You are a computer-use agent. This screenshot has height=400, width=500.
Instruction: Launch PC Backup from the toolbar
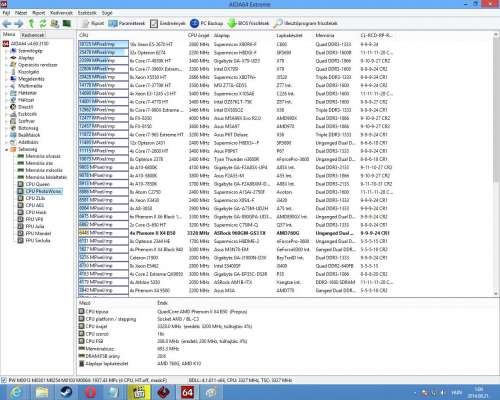pos(206,23)
